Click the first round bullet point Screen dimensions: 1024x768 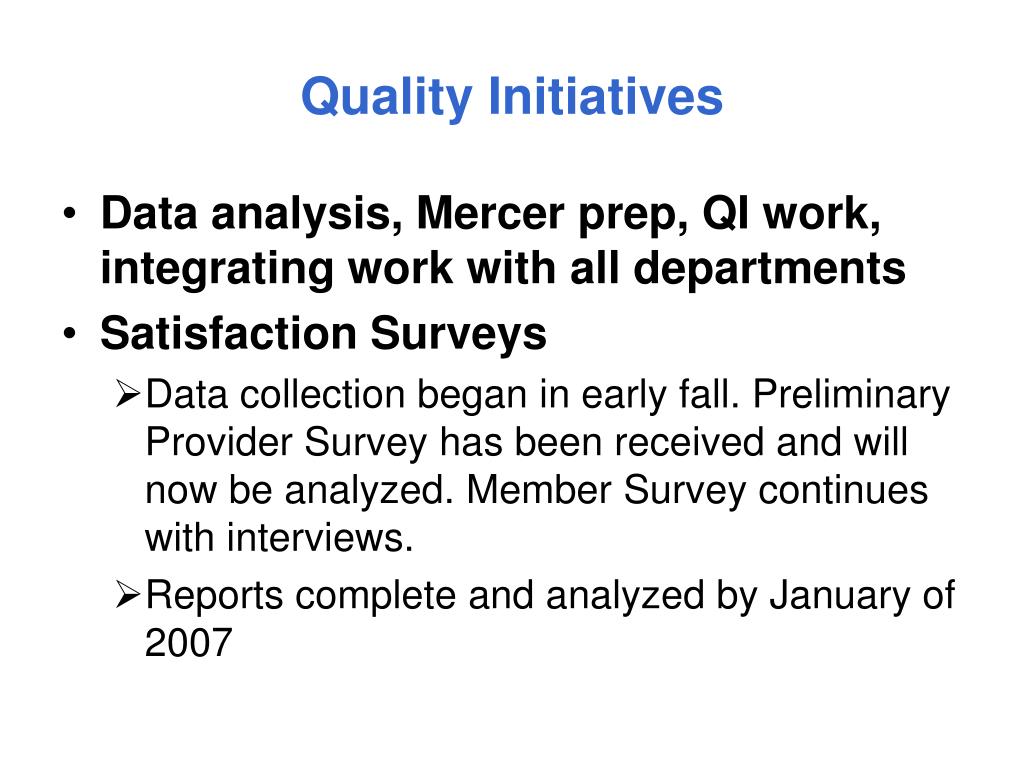coord(70,214)
